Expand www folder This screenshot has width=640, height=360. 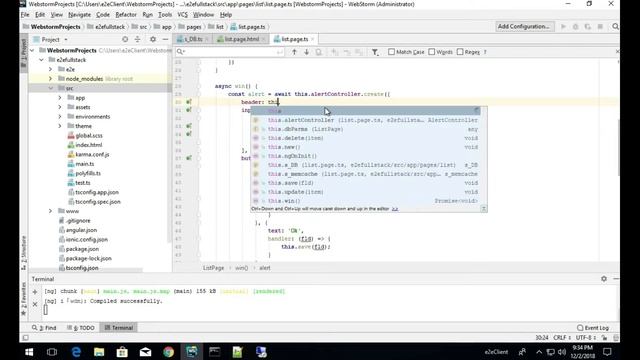point(51,211)
